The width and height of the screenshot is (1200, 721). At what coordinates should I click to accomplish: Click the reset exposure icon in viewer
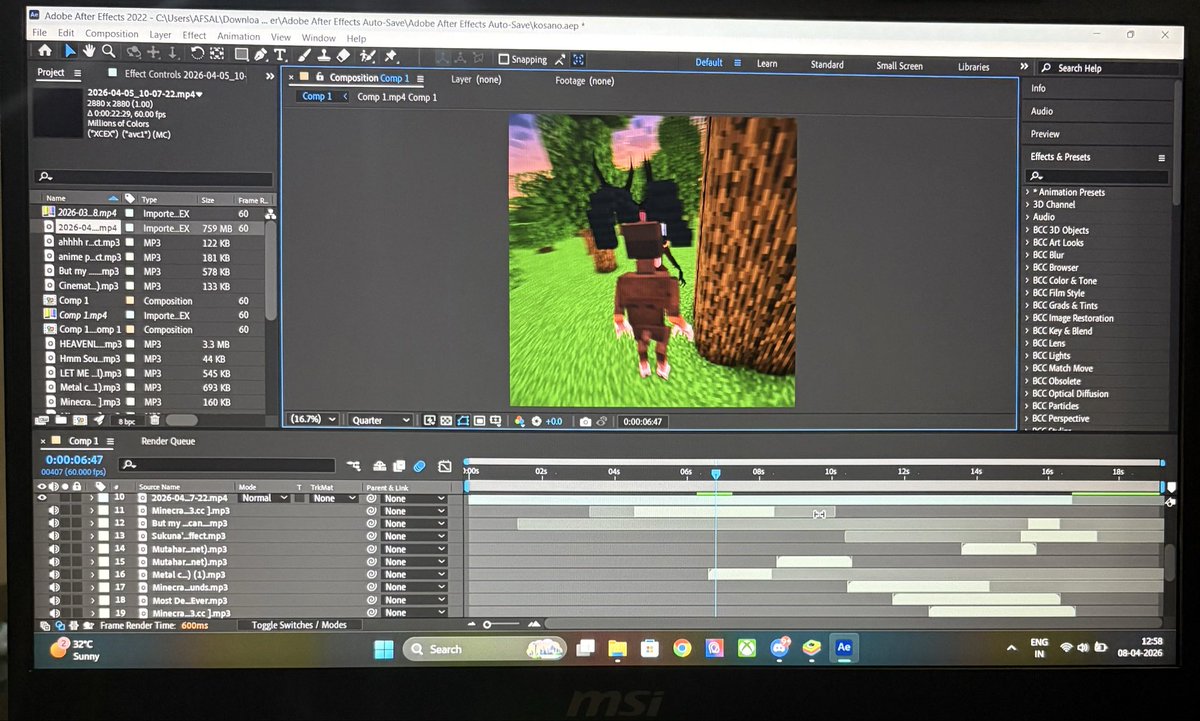tap(536, 421)
